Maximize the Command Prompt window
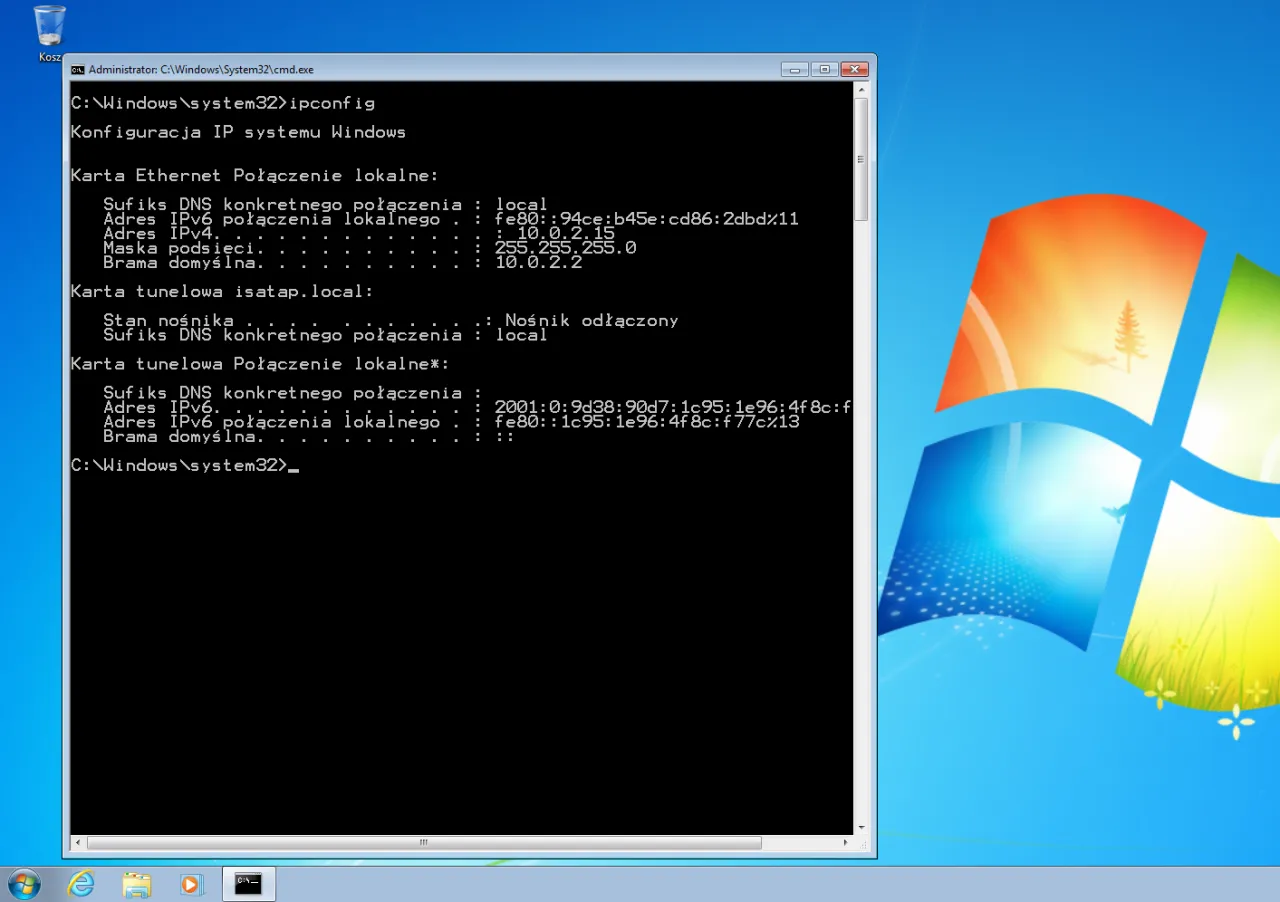Image resolution: width=1280 pixels, height=902 pixels. pos(824,69)
